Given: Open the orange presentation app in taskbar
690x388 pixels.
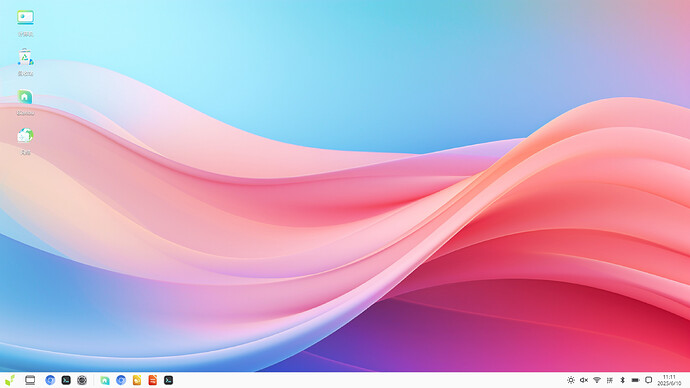Looking at the screenshot, I should coord(153,380).
